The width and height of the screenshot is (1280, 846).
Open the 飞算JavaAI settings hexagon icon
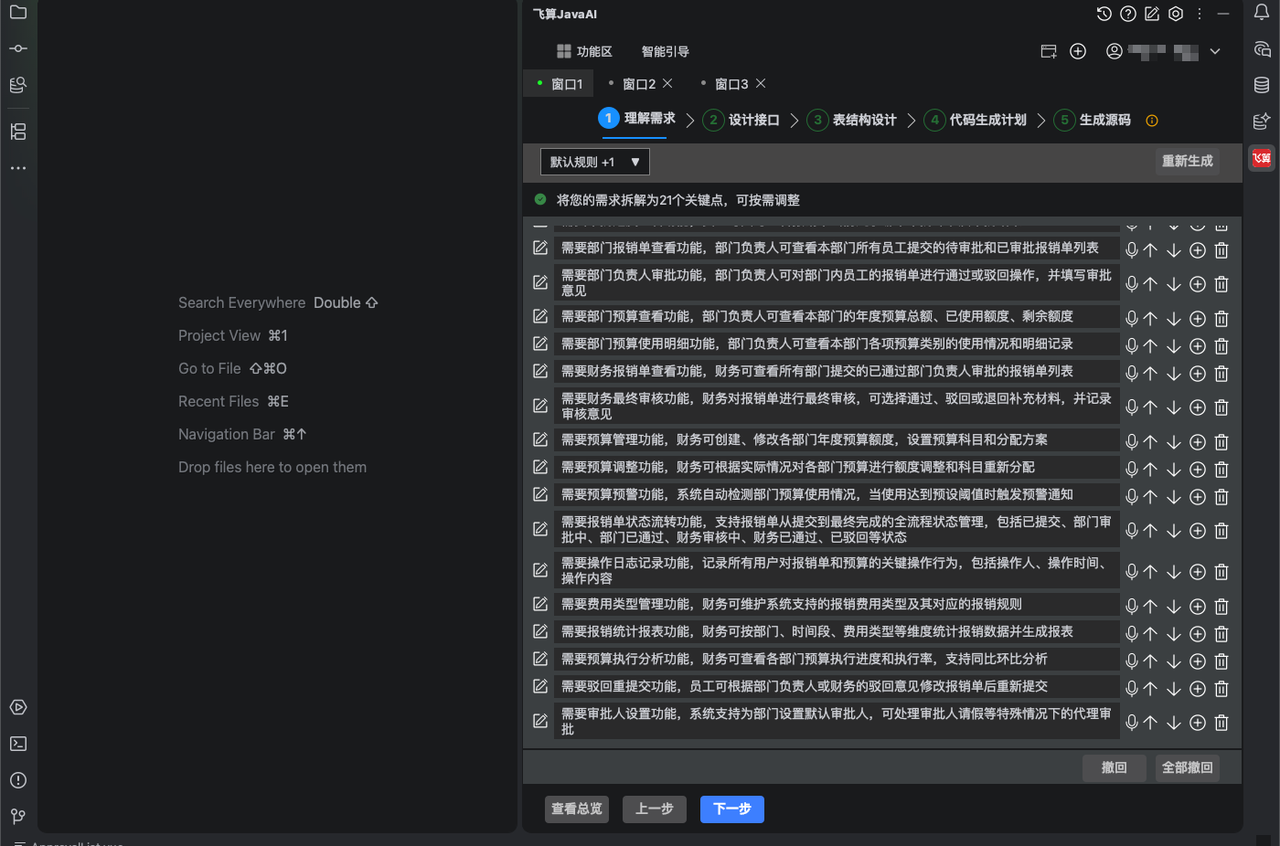[x=1176, y=14]
